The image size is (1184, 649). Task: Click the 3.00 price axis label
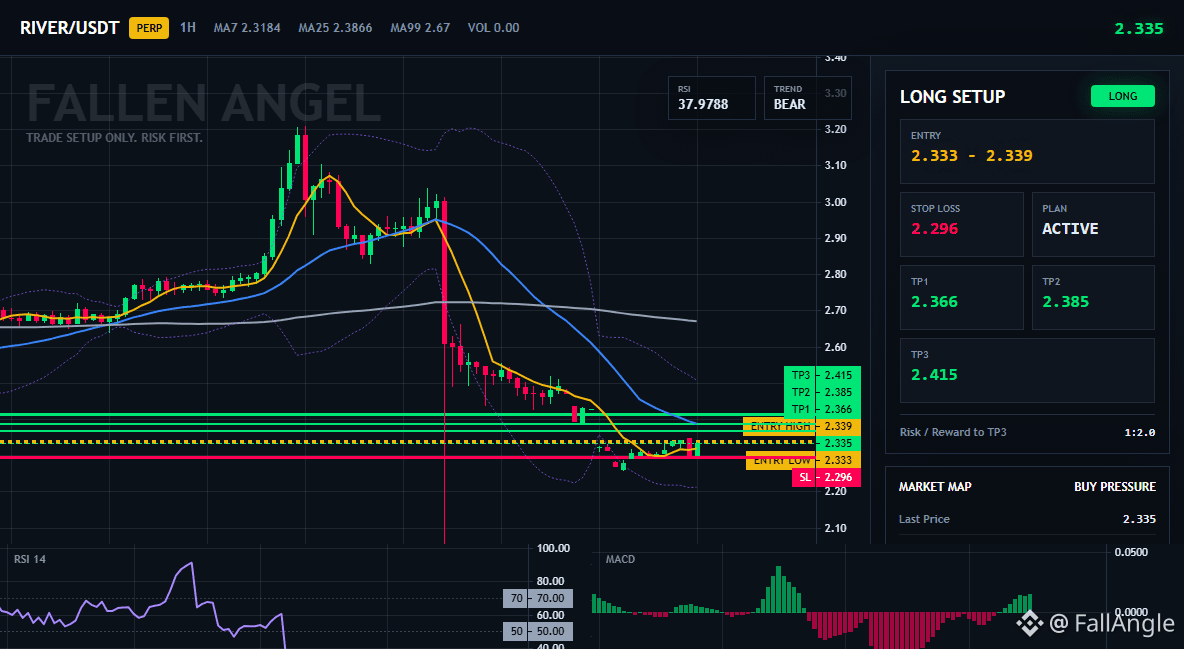pos(835,202)
